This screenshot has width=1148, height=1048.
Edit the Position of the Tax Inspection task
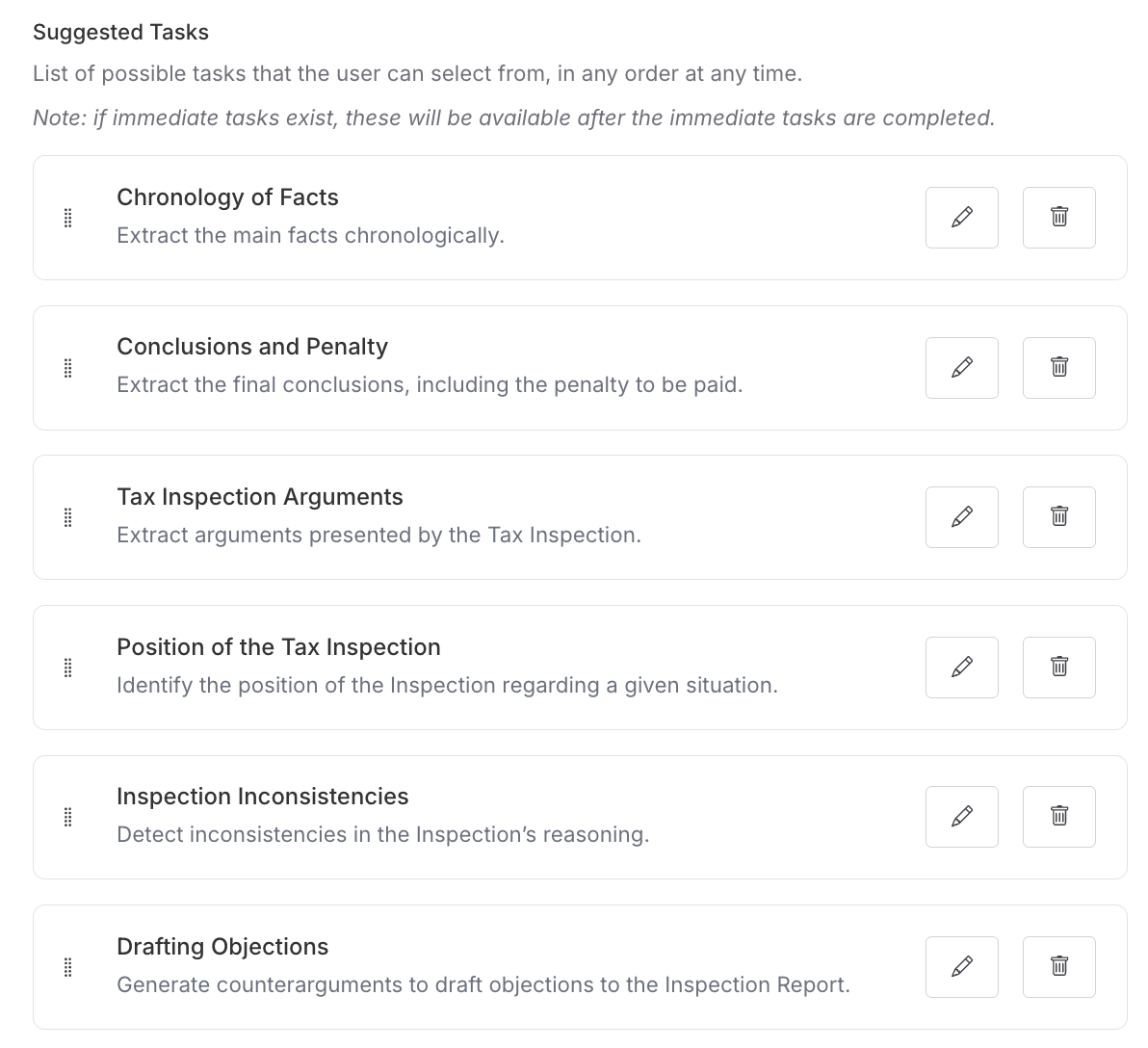click(961, 667)
